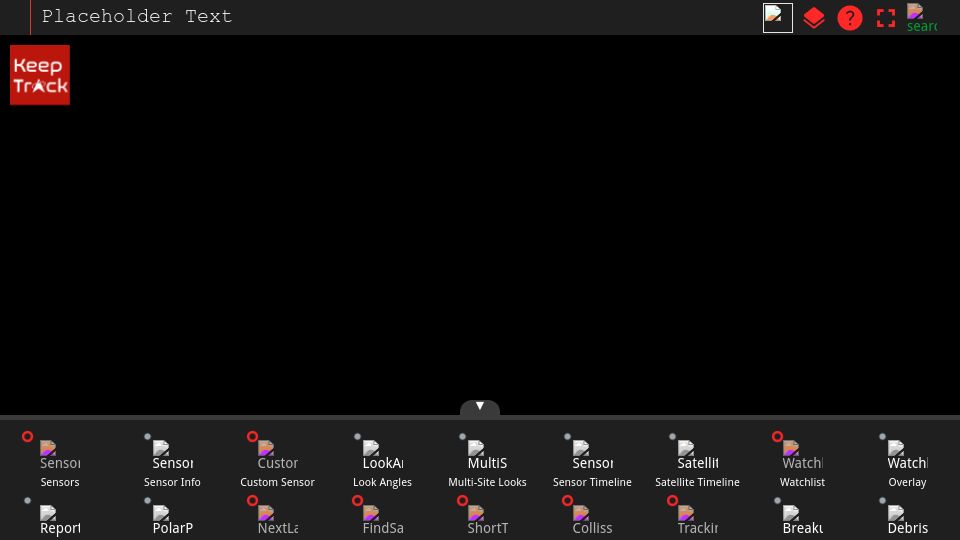Image resolution: width=960 pixels, height=540 pixels.
Task: Open the red help question-mark icon
Action: pyautogui.click(x=850, y=18)
